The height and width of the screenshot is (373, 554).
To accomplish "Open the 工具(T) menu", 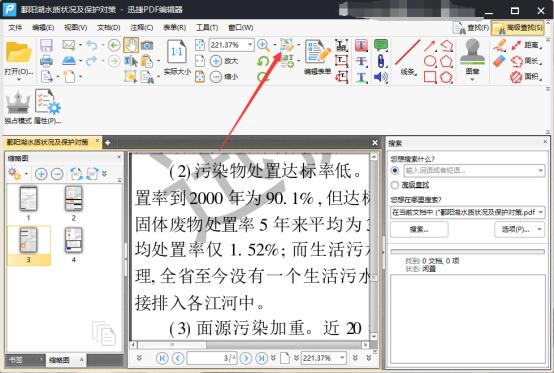I will click(x=207, y=28).
